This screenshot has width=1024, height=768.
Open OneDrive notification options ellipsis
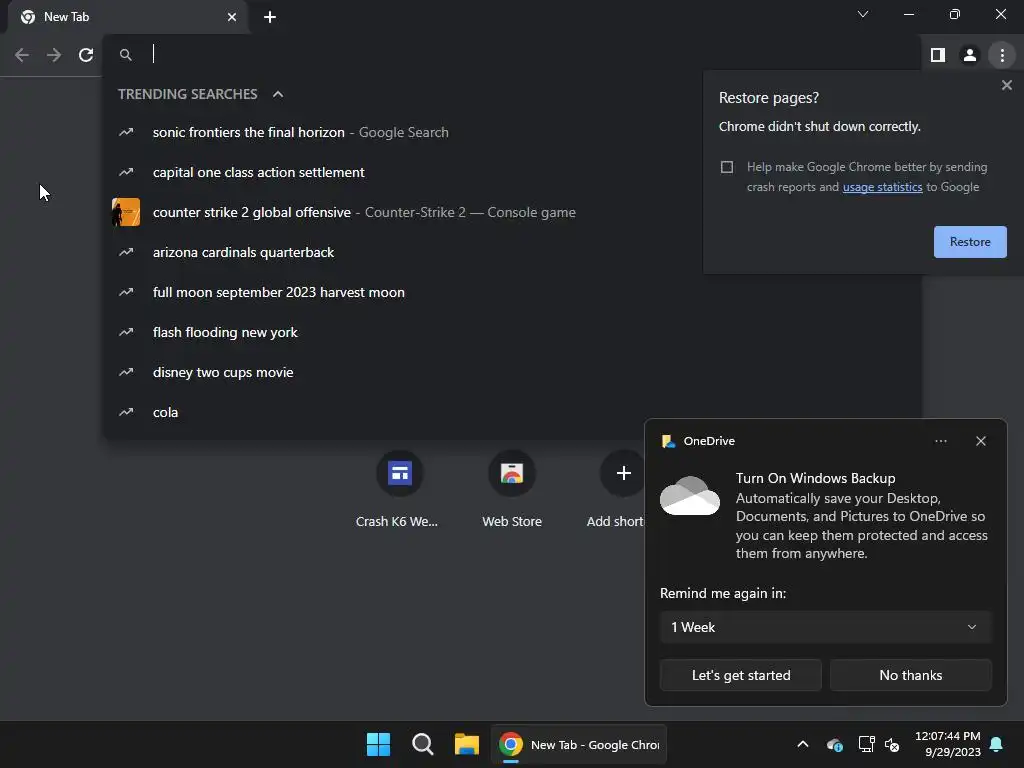pyautogui.click(x=940, y=441)
